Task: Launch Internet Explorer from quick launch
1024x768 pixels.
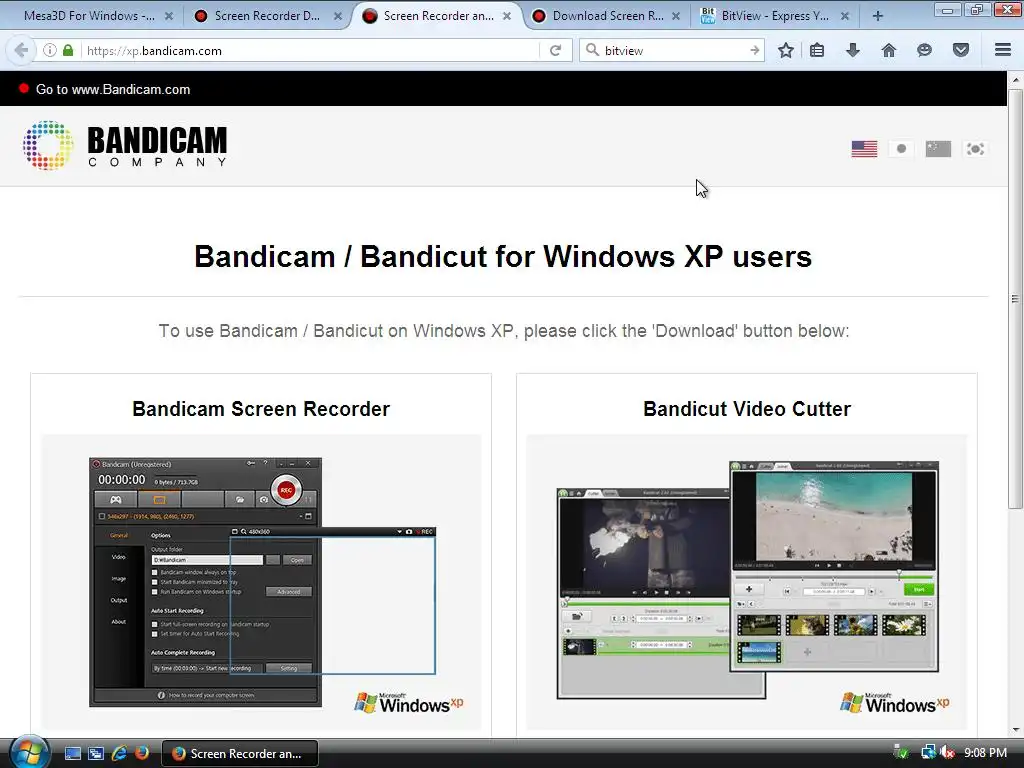Action: coord(119,754)
